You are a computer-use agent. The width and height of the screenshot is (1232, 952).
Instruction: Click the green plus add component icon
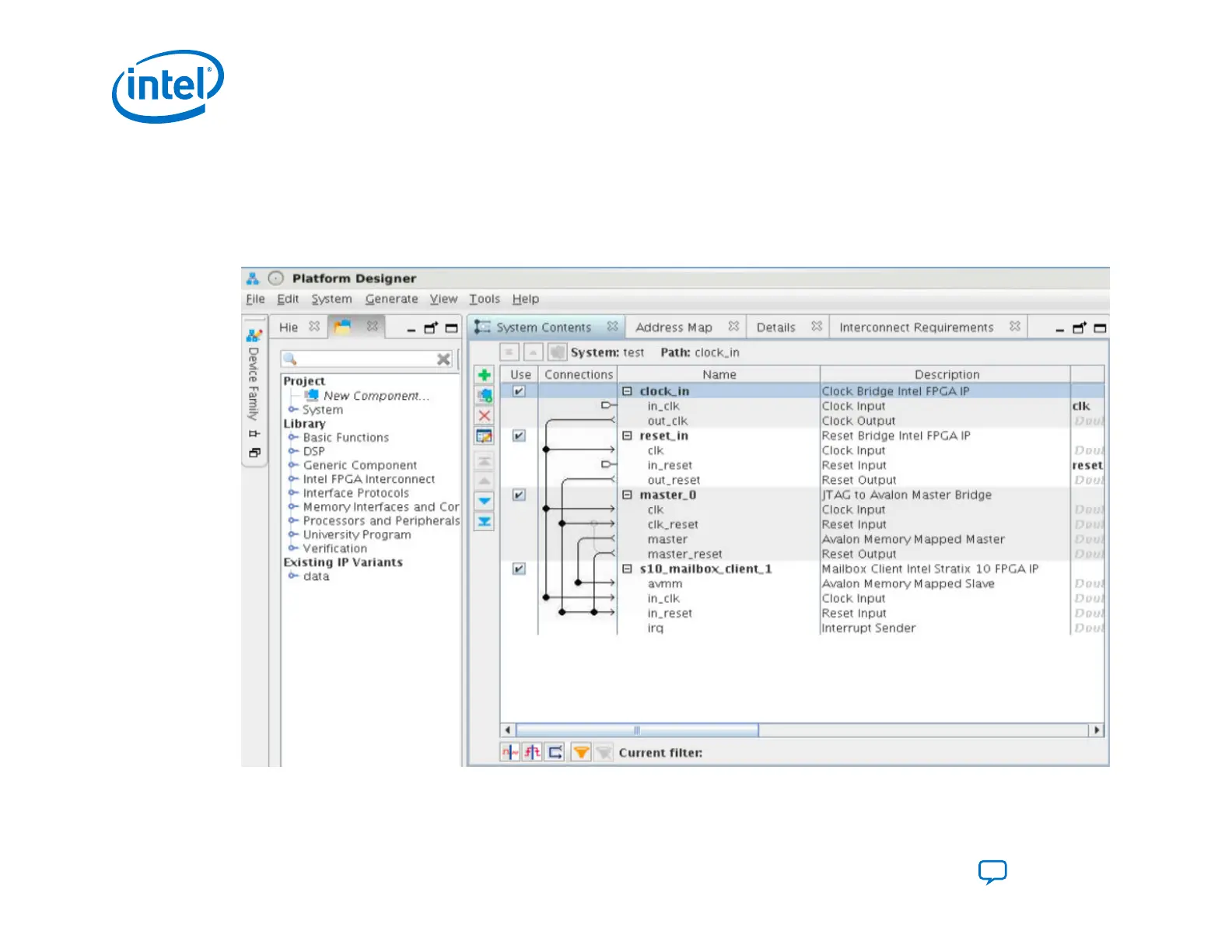coord(484,375)
